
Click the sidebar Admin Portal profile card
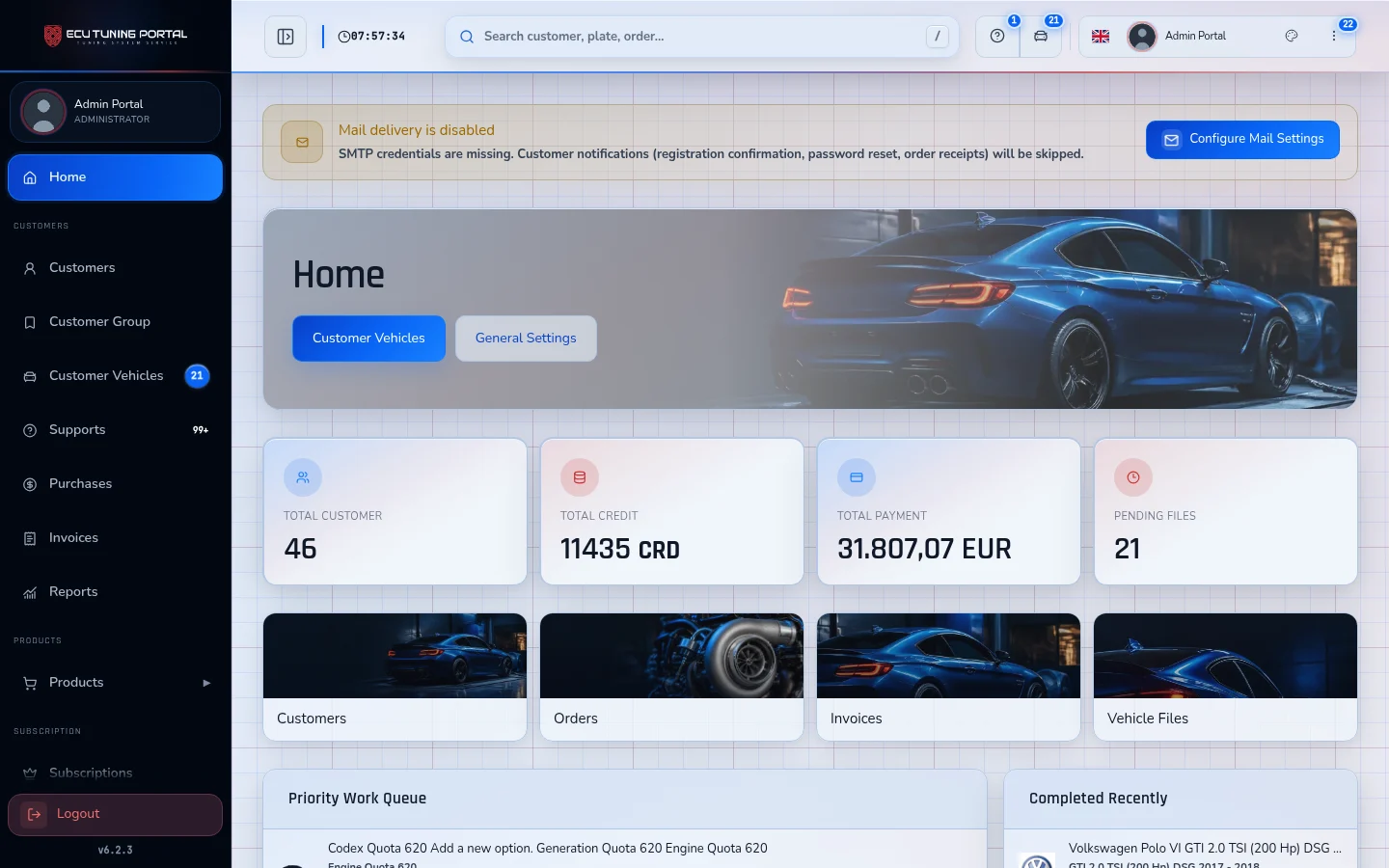pos(116,112)
